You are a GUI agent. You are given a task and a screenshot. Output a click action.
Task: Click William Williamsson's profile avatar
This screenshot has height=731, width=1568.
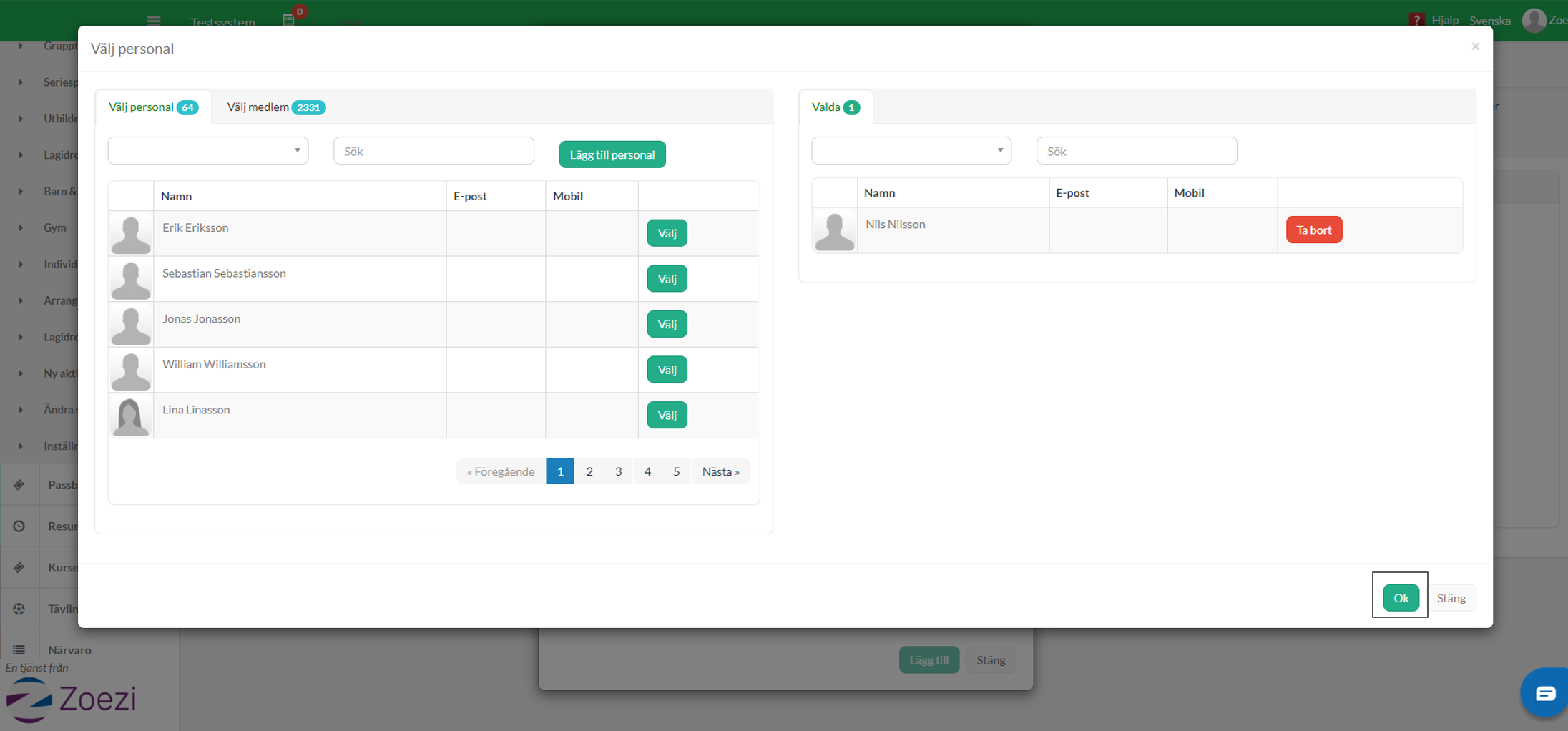click(131, 371)
